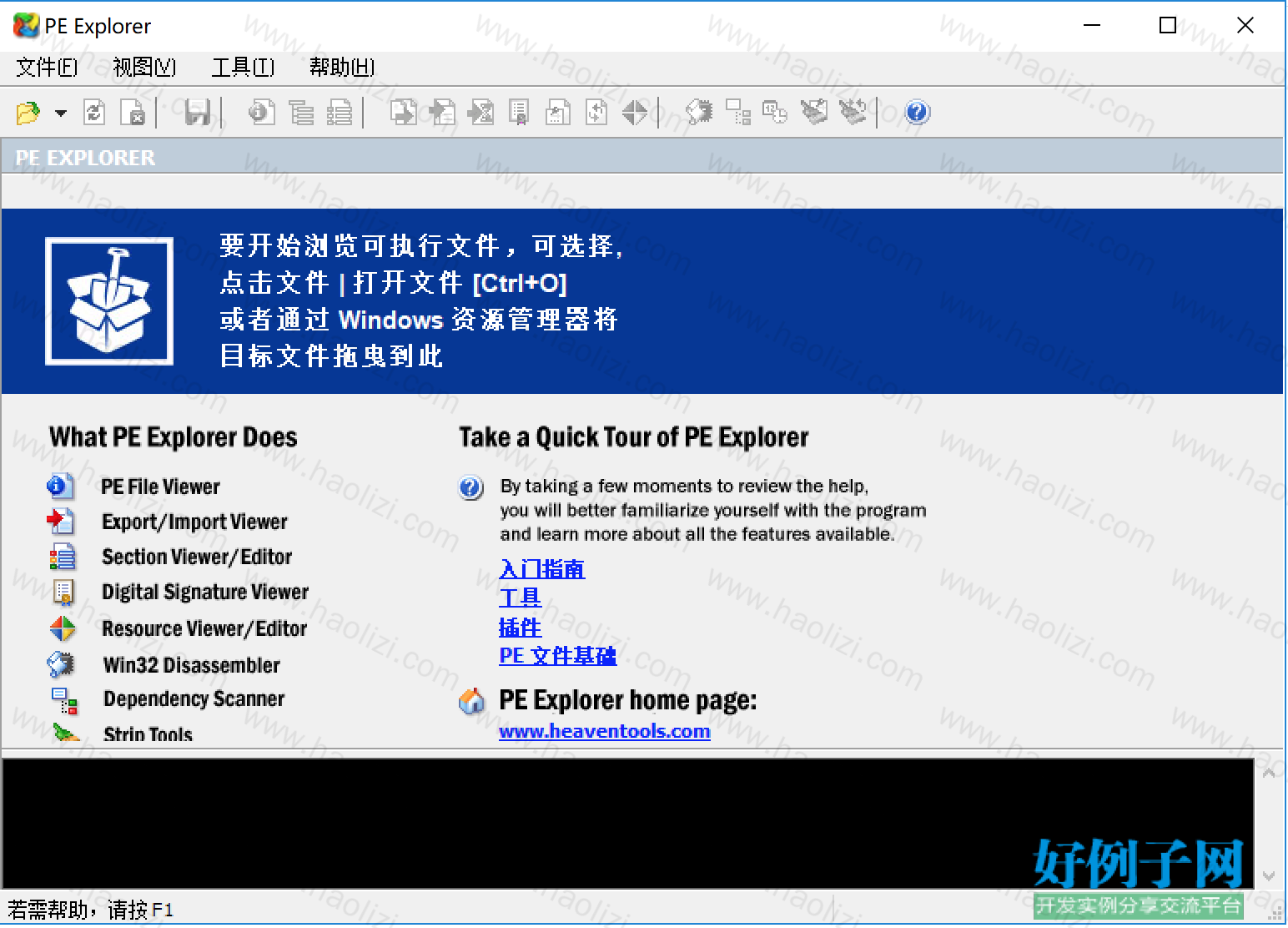Click the icon beside Section Viewer/Editor
The height and width of the screenshot is (928, 1288).
coord(62,557)
